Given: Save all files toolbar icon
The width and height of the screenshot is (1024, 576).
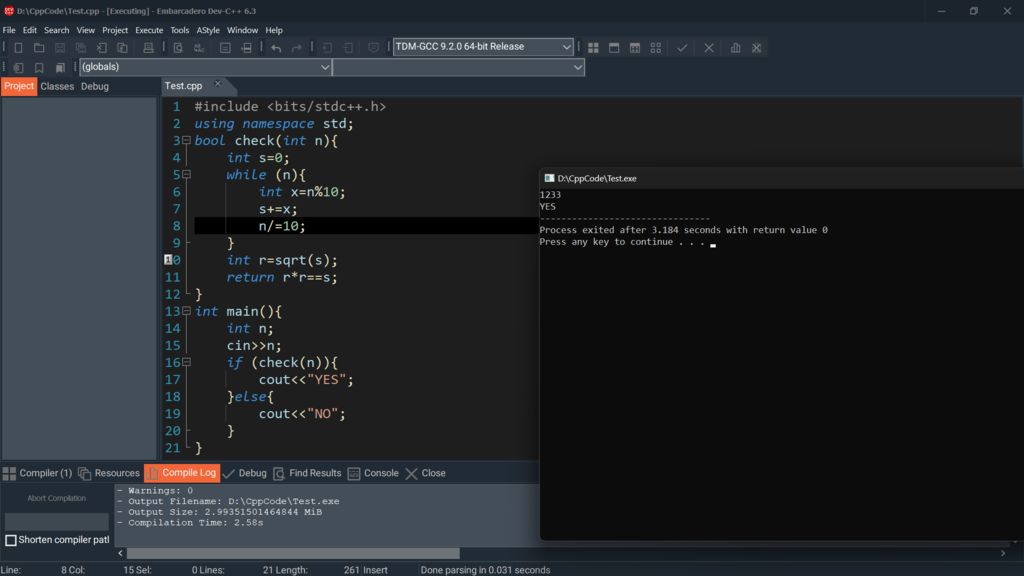Looking at the screenshot, I should pos(81,48).
